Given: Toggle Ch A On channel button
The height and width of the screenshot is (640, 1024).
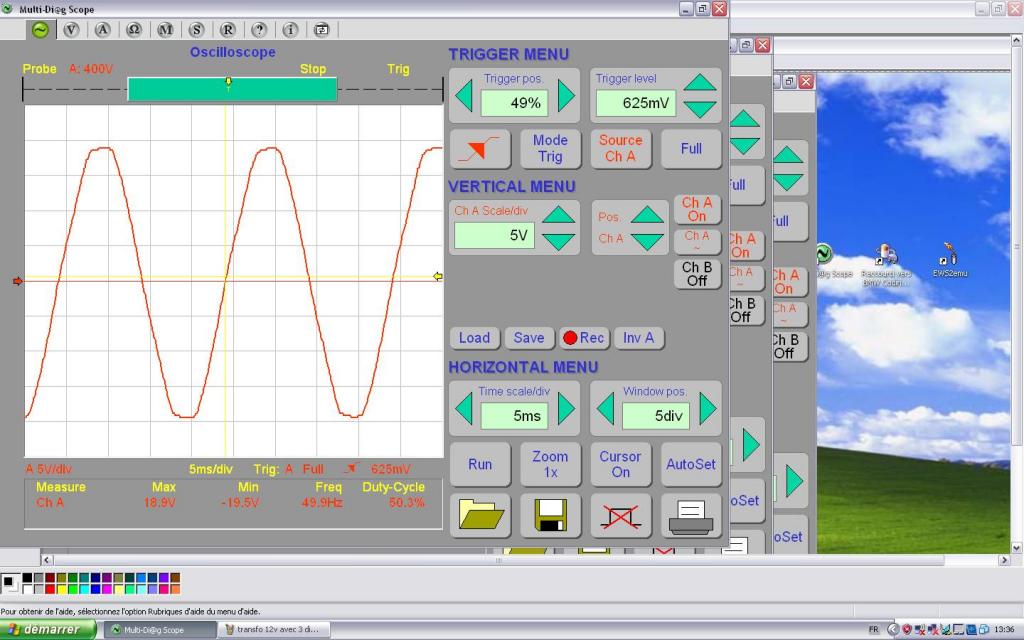Looking at the screenshot, I should click(697, 210).
